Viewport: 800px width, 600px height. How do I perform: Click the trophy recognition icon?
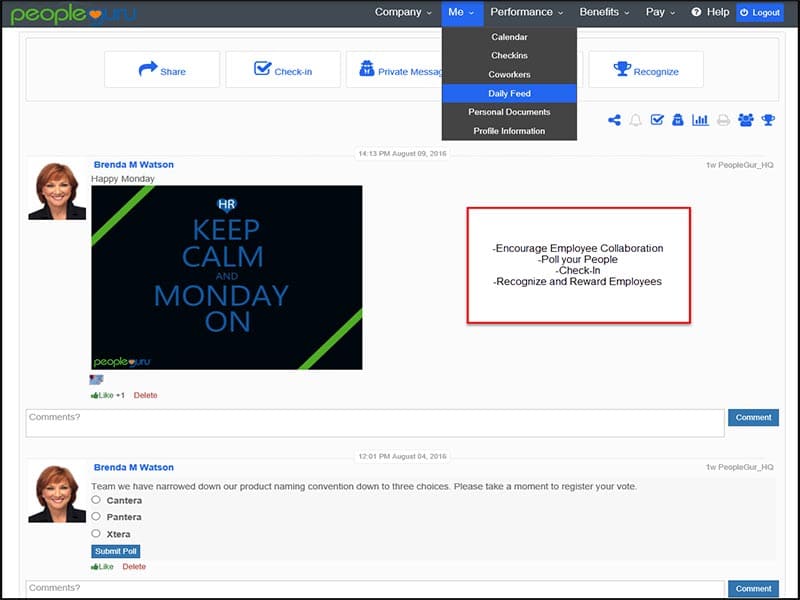[x=768, y=120]
